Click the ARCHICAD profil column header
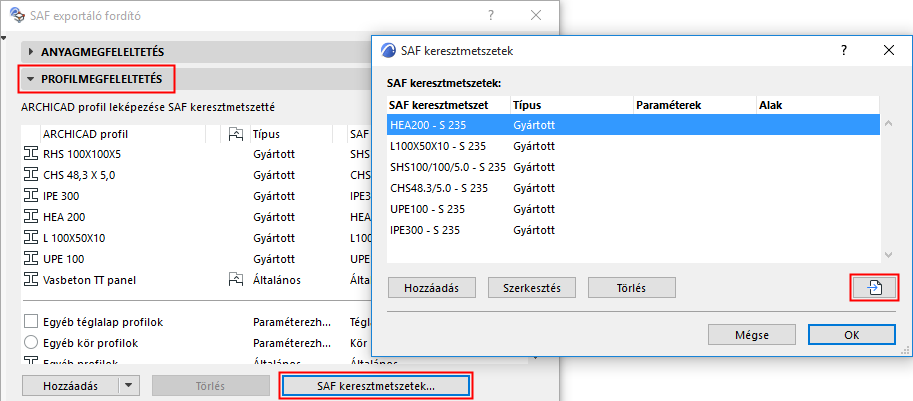 pos(123,134)
